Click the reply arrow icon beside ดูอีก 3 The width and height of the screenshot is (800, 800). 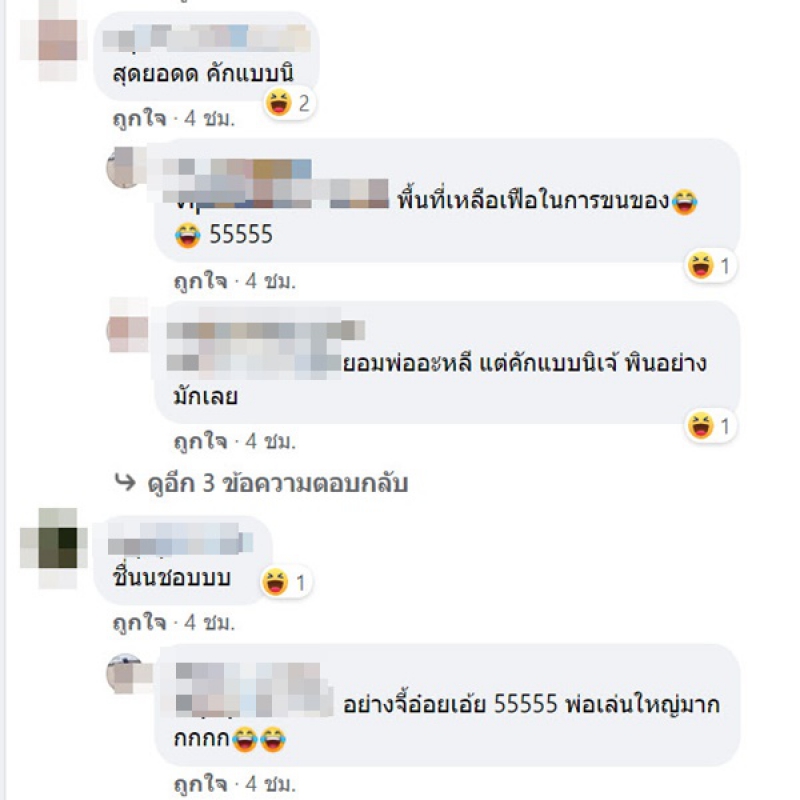click(126, 482)
